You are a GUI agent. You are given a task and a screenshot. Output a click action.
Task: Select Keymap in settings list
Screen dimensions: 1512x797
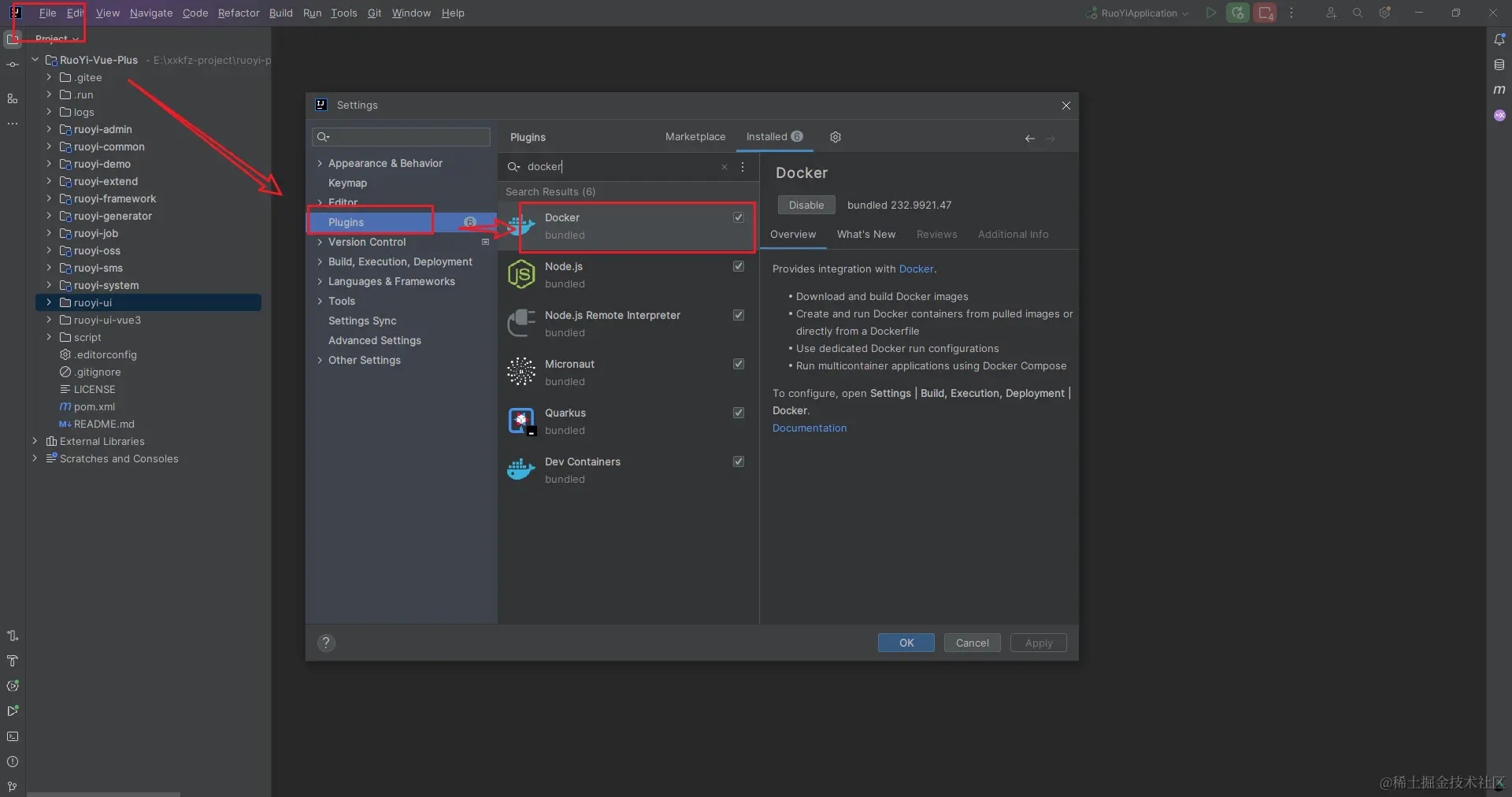(x=347, y=183)
